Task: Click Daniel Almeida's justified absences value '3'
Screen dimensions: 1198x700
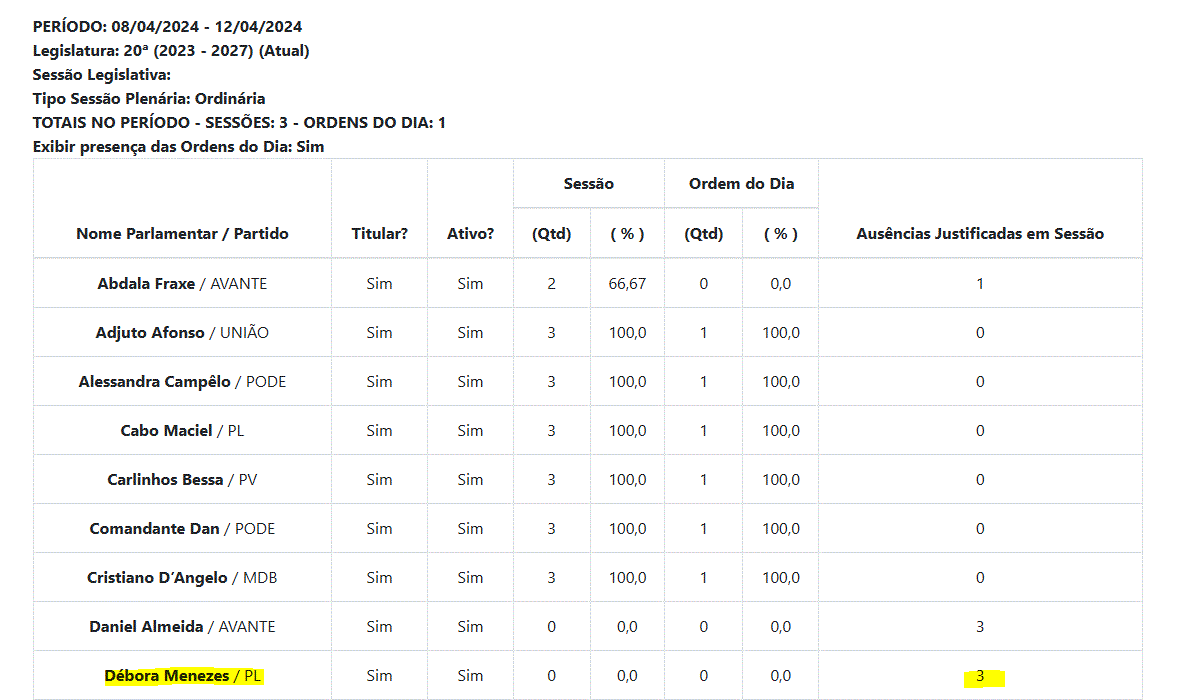Action: tap(980, 627)
